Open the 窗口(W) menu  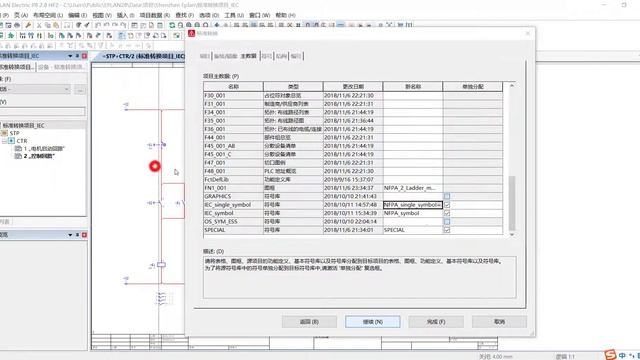pos(260,15)
